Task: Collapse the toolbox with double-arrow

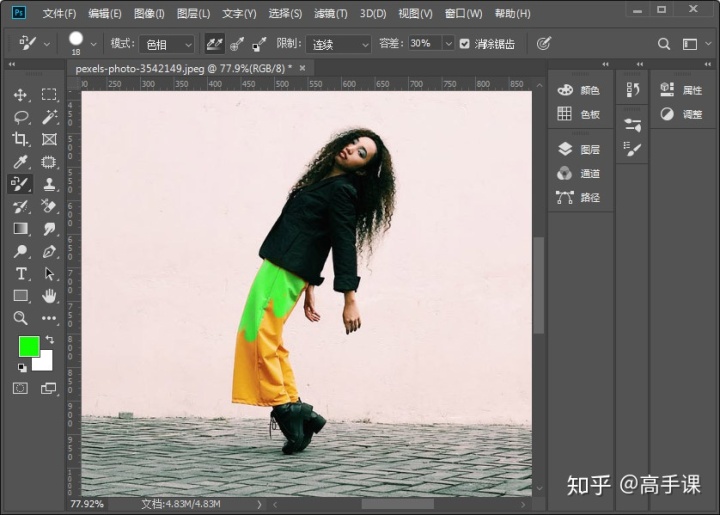Action: 11,64
